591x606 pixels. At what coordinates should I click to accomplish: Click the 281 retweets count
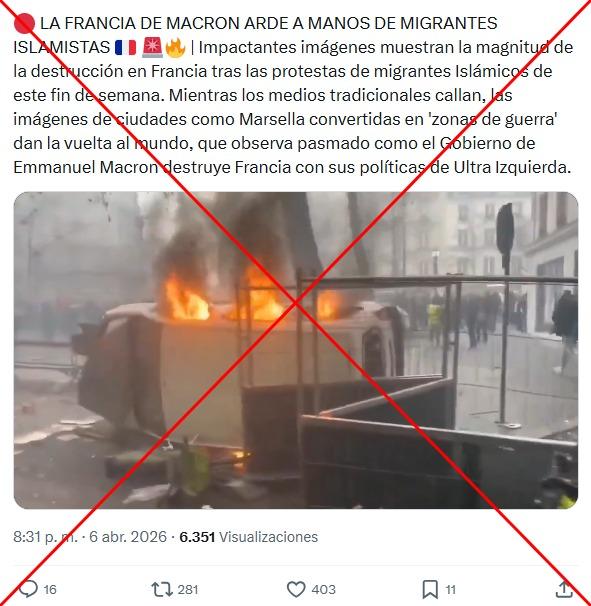point(188,590)
